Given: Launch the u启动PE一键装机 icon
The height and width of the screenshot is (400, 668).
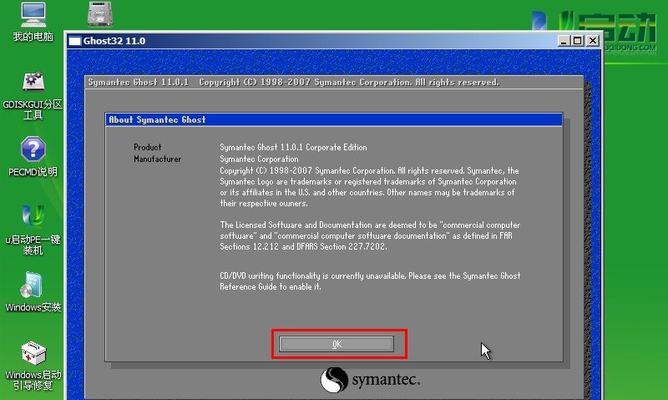Looking at the screenshot, I should (33, 229).
